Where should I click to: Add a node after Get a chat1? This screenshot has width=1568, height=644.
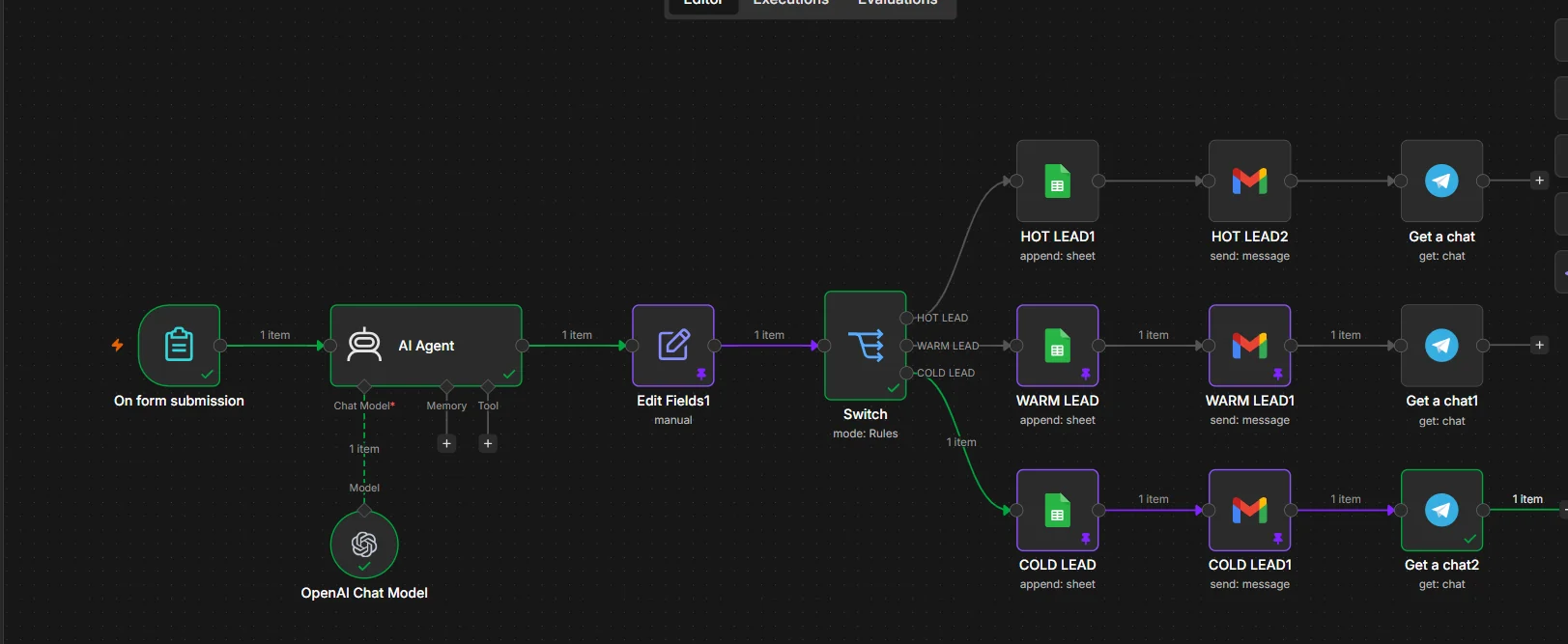pyautogui.click(x=1540, y=345)
